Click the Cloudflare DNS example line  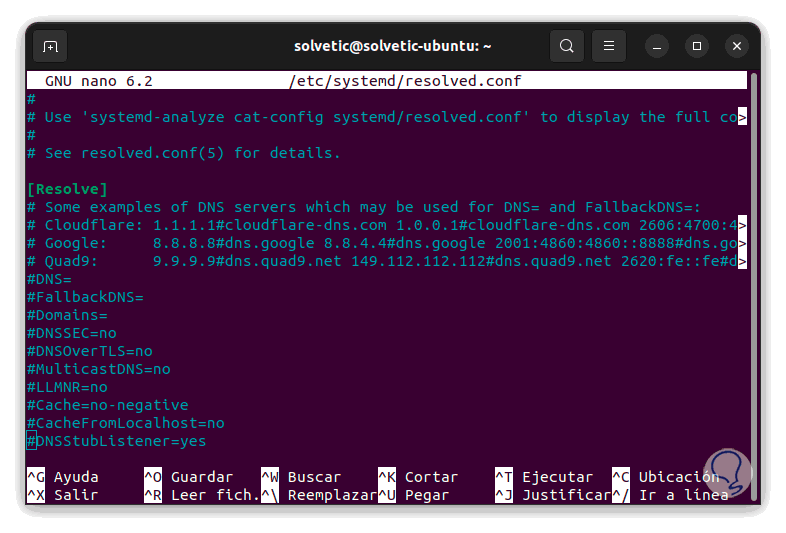386,225
